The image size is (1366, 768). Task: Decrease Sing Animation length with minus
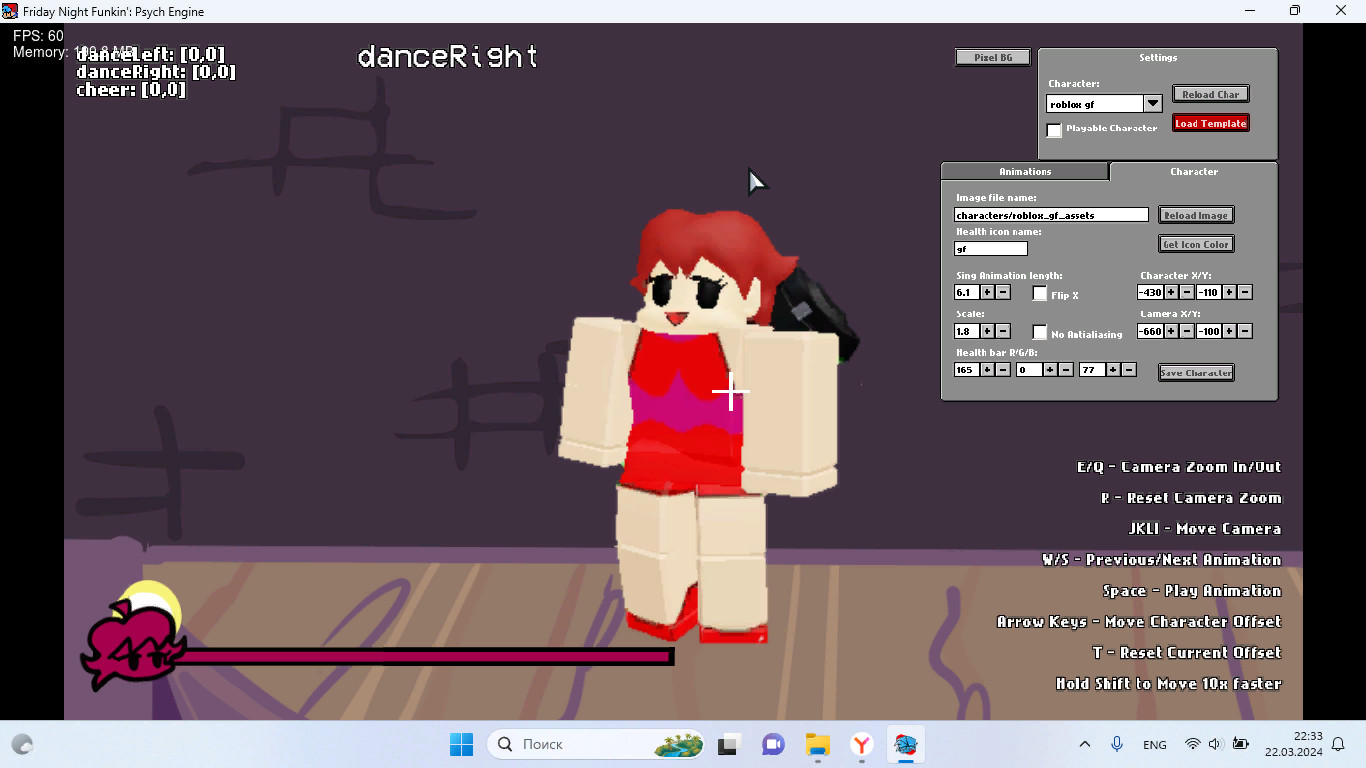(x=1003, y=292)
